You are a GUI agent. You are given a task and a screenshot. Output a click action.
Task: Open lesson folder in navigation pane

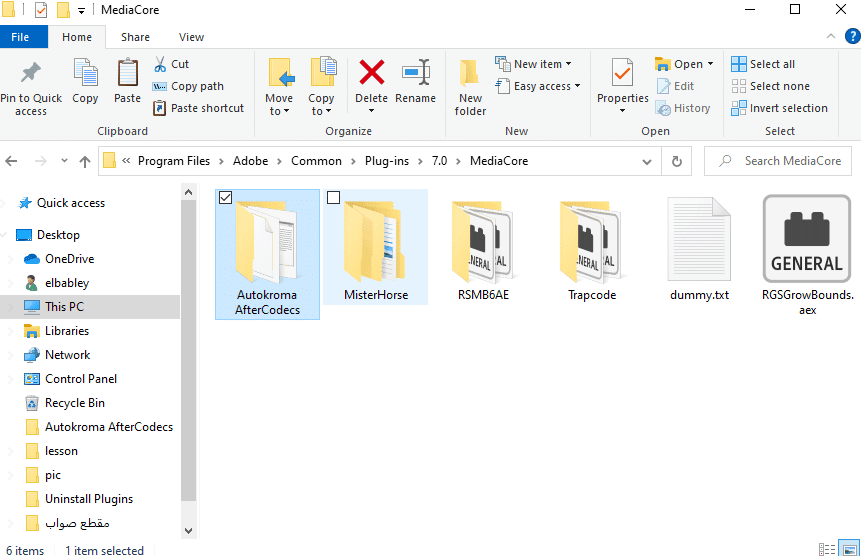point(61,451)
